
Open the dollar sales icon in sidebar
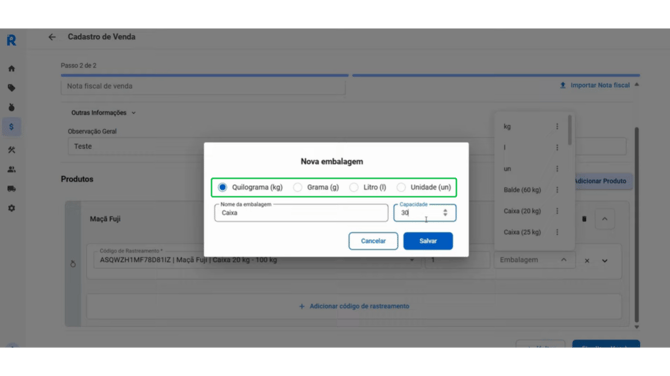tap(12, 127)
